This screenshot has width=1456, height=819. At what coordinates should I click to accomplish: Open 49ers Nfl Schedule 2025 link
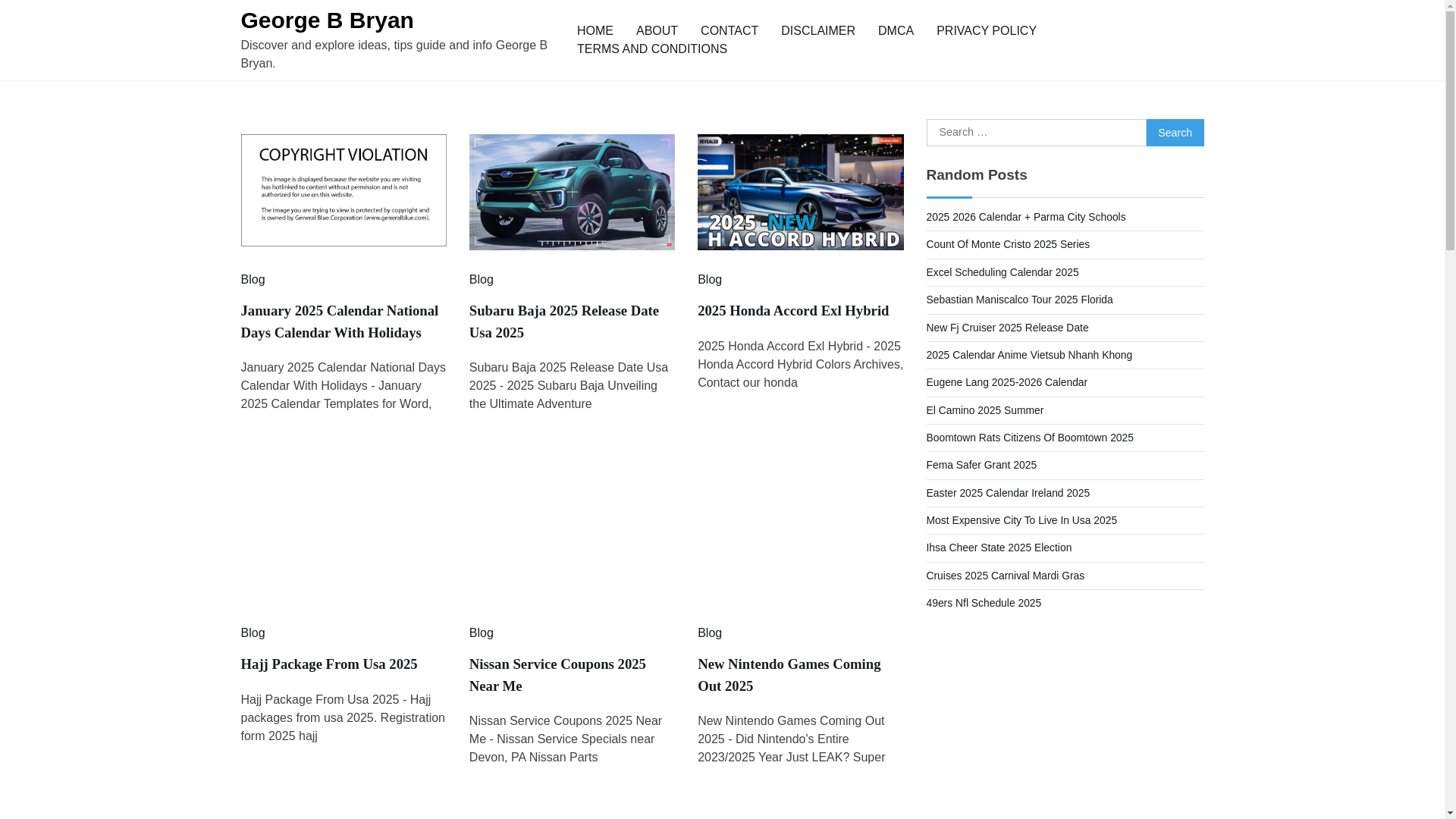tap(984, 603)
